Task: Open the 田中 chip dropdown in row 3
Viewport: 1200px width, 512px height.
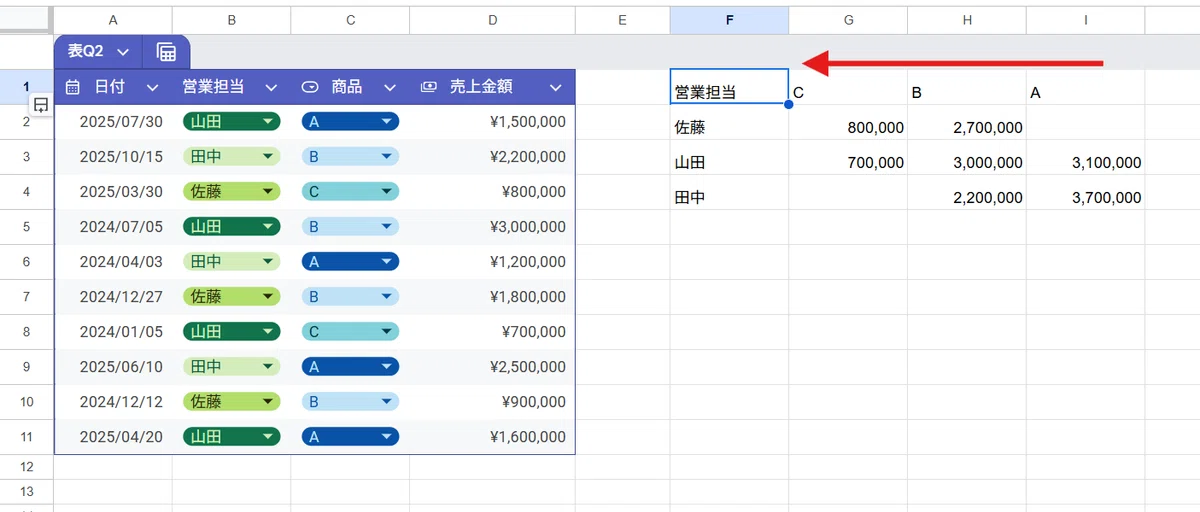Action: 268,157
